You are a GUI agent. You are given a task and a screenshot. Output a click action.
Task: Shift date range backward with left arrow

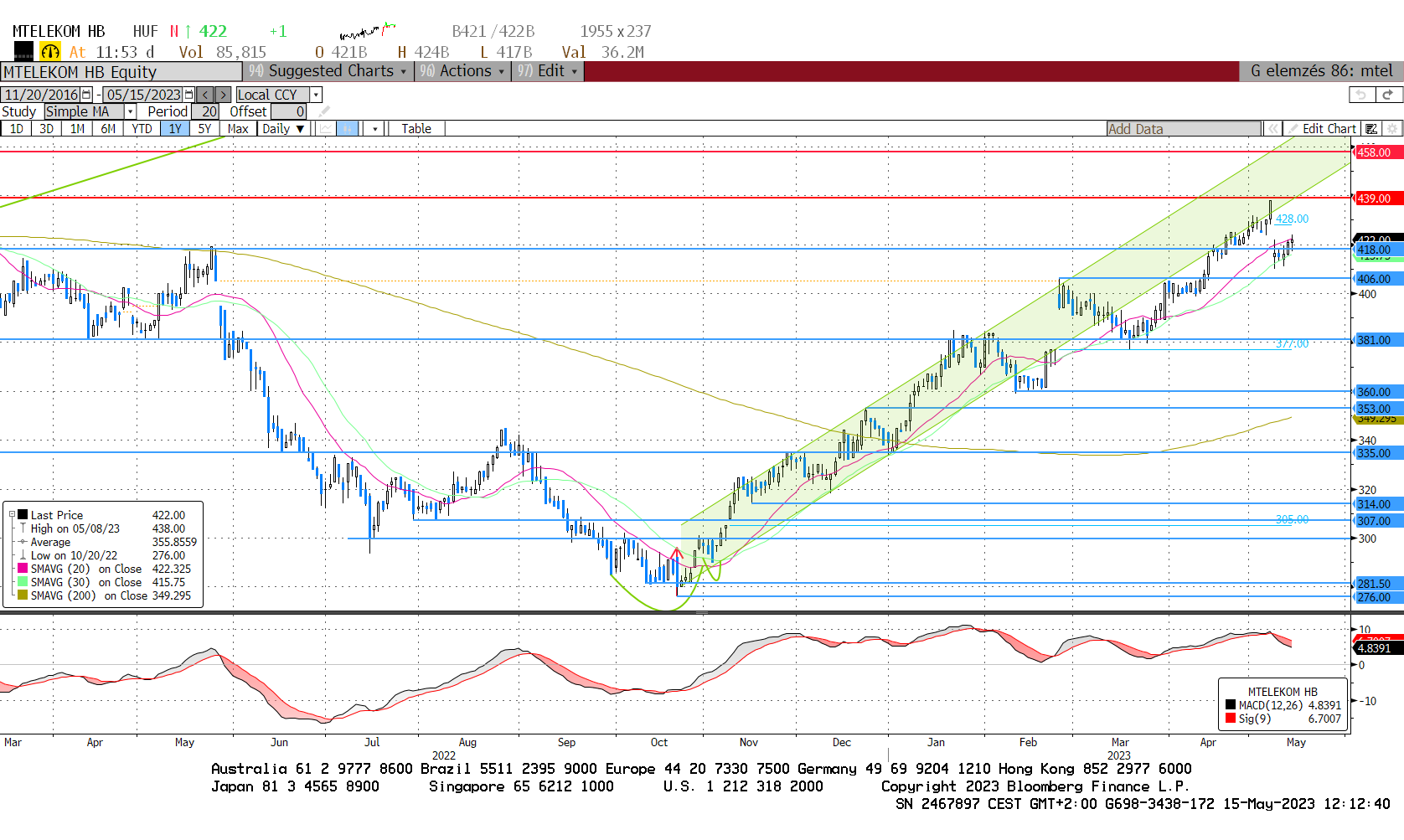[205, 95]
